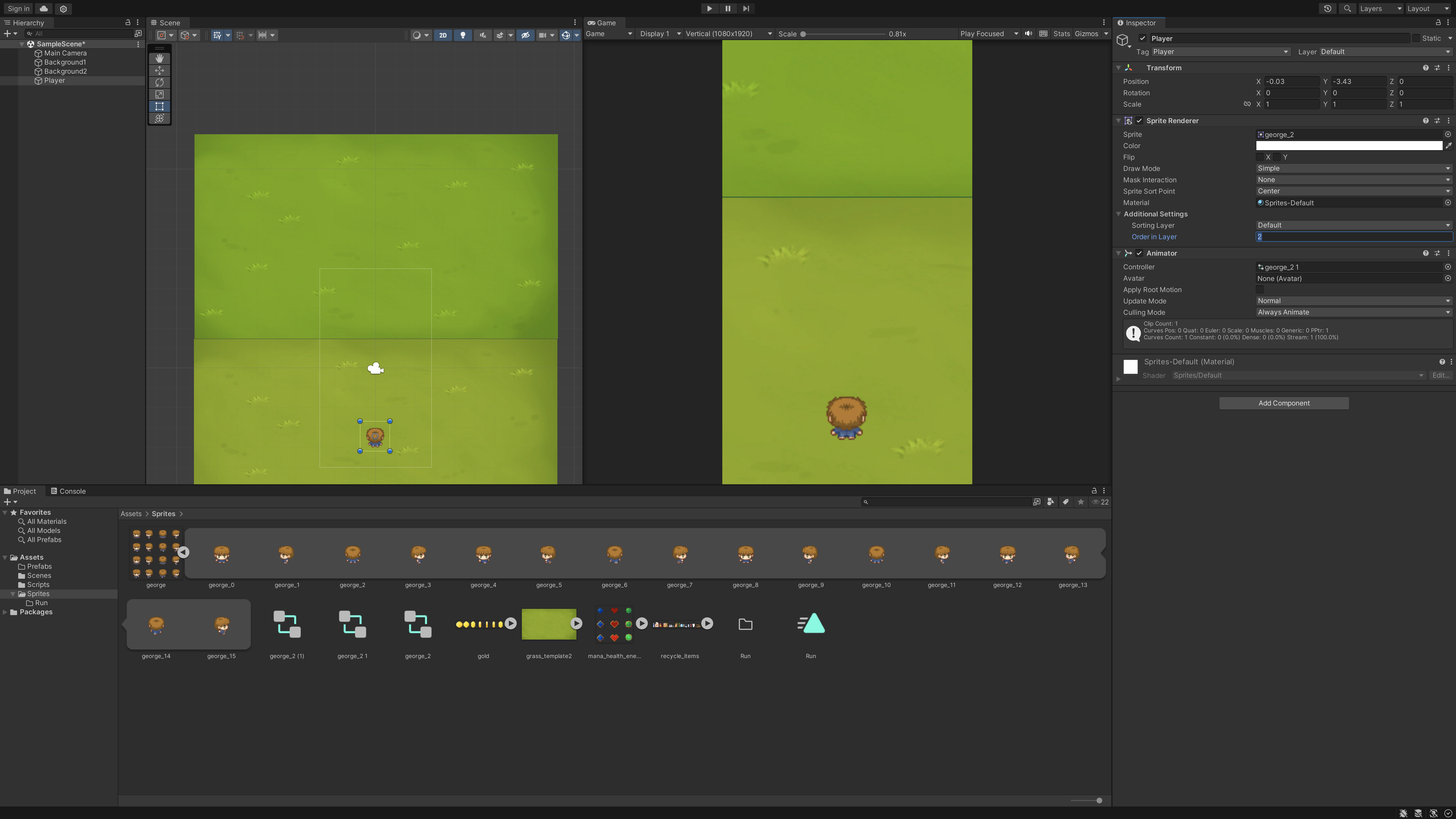Mute audio in the Game view
Viewport: 1456px width, 819px height.
(x=1028, y=34)
